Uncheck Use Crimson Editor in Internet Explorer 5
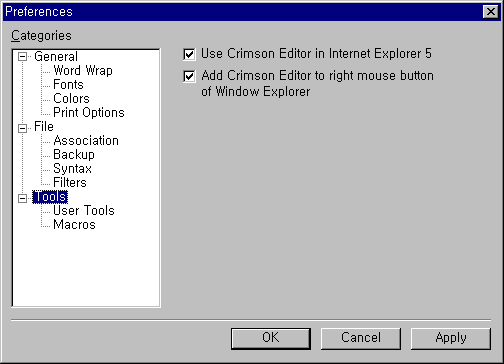504x364 pixels. point(189,54)
